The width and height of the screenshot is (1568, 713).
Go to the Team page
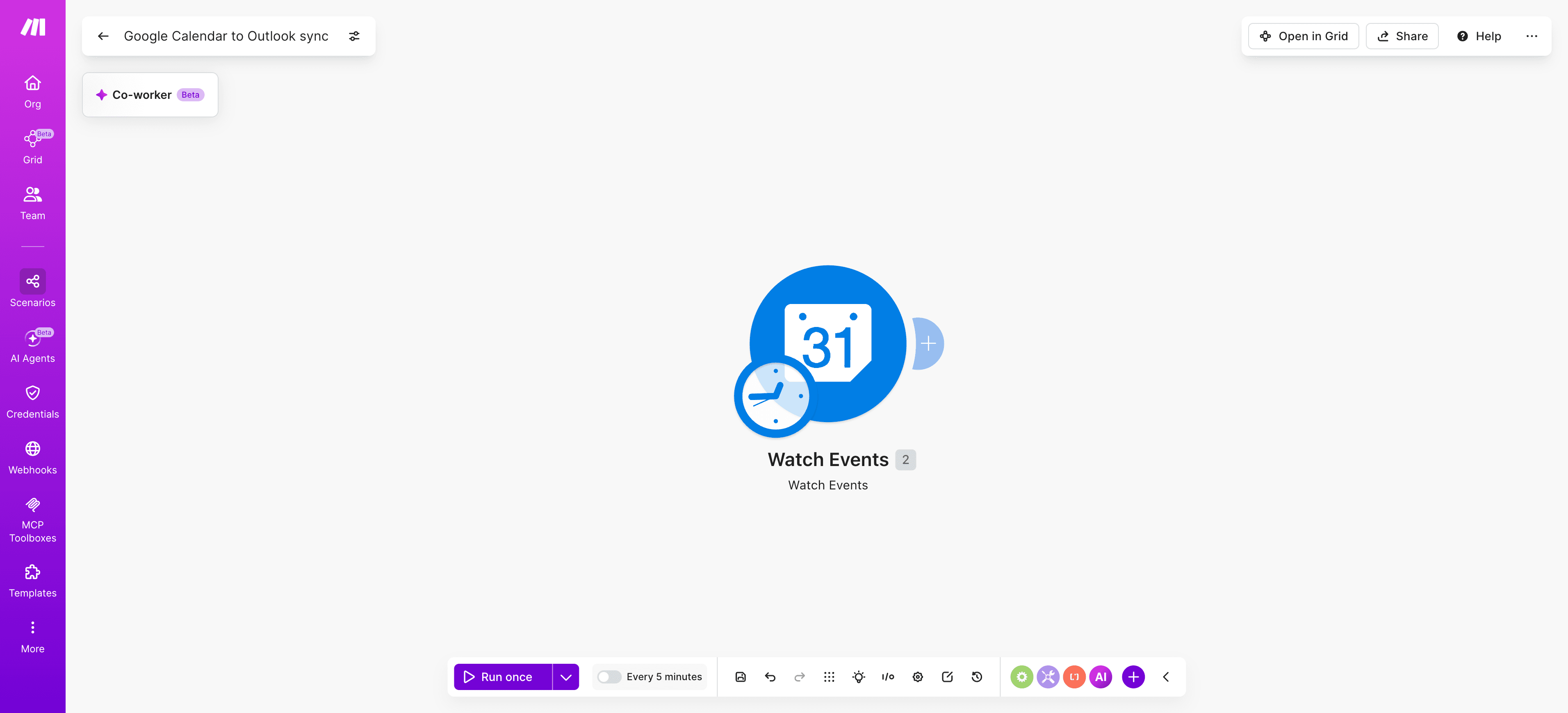(33, 203)
